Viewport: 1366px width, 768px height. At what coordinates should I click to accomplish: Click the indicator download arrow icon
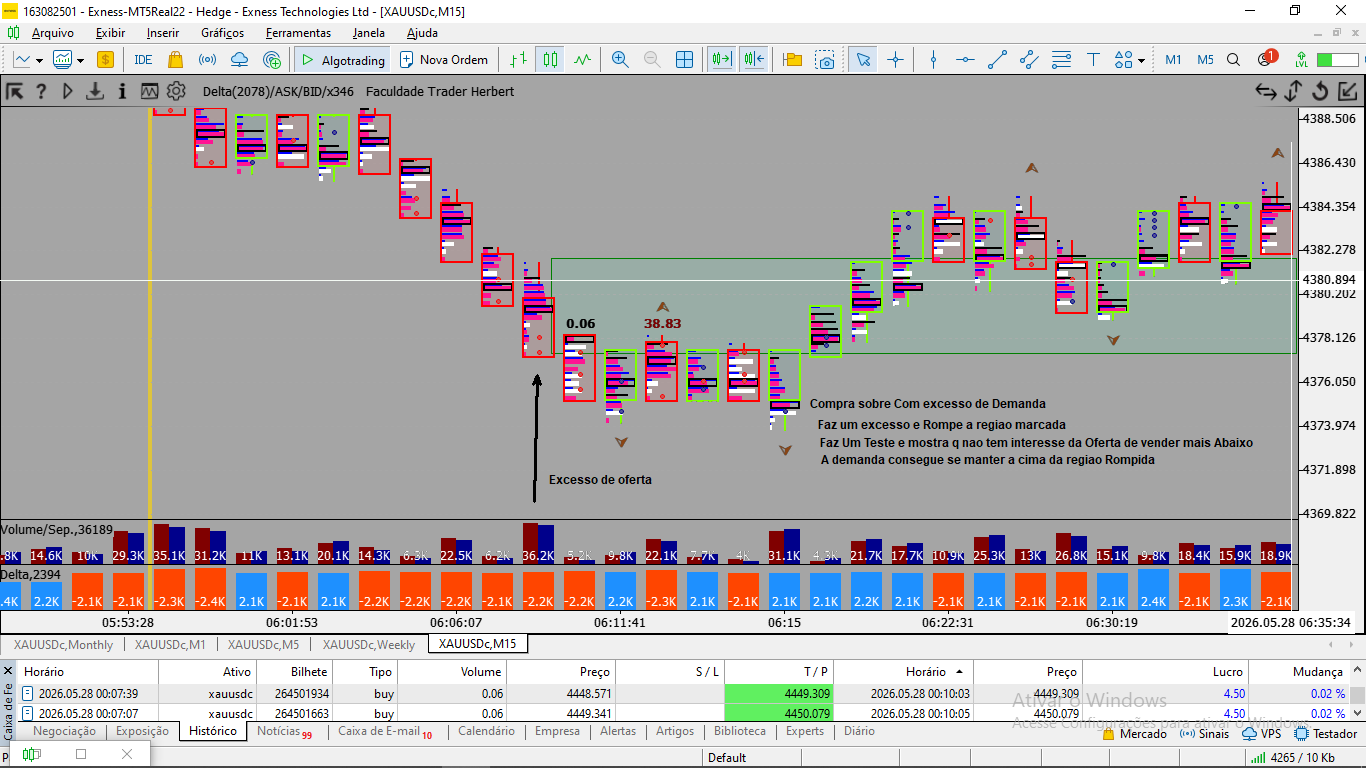click(x=95, y=91)
